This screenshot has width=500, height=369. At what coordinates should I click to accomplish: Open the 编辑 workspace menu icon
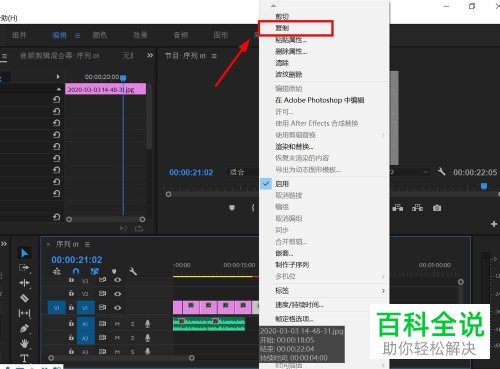77,35
